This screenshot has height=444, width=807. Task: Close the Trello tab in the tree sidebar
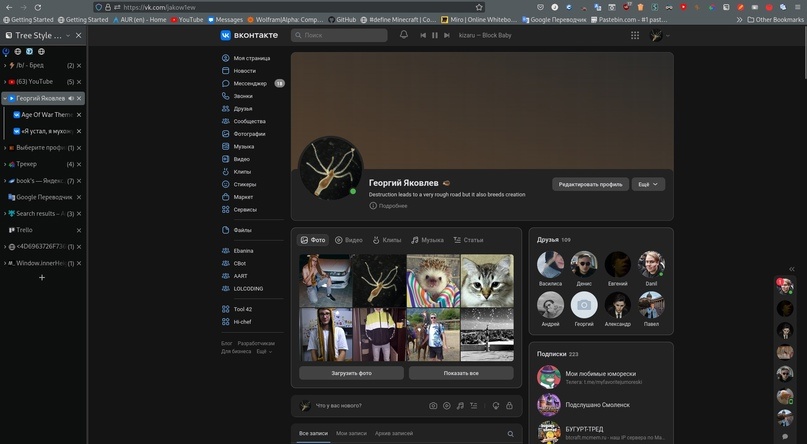pyautogui.click(x=79, y=230)
